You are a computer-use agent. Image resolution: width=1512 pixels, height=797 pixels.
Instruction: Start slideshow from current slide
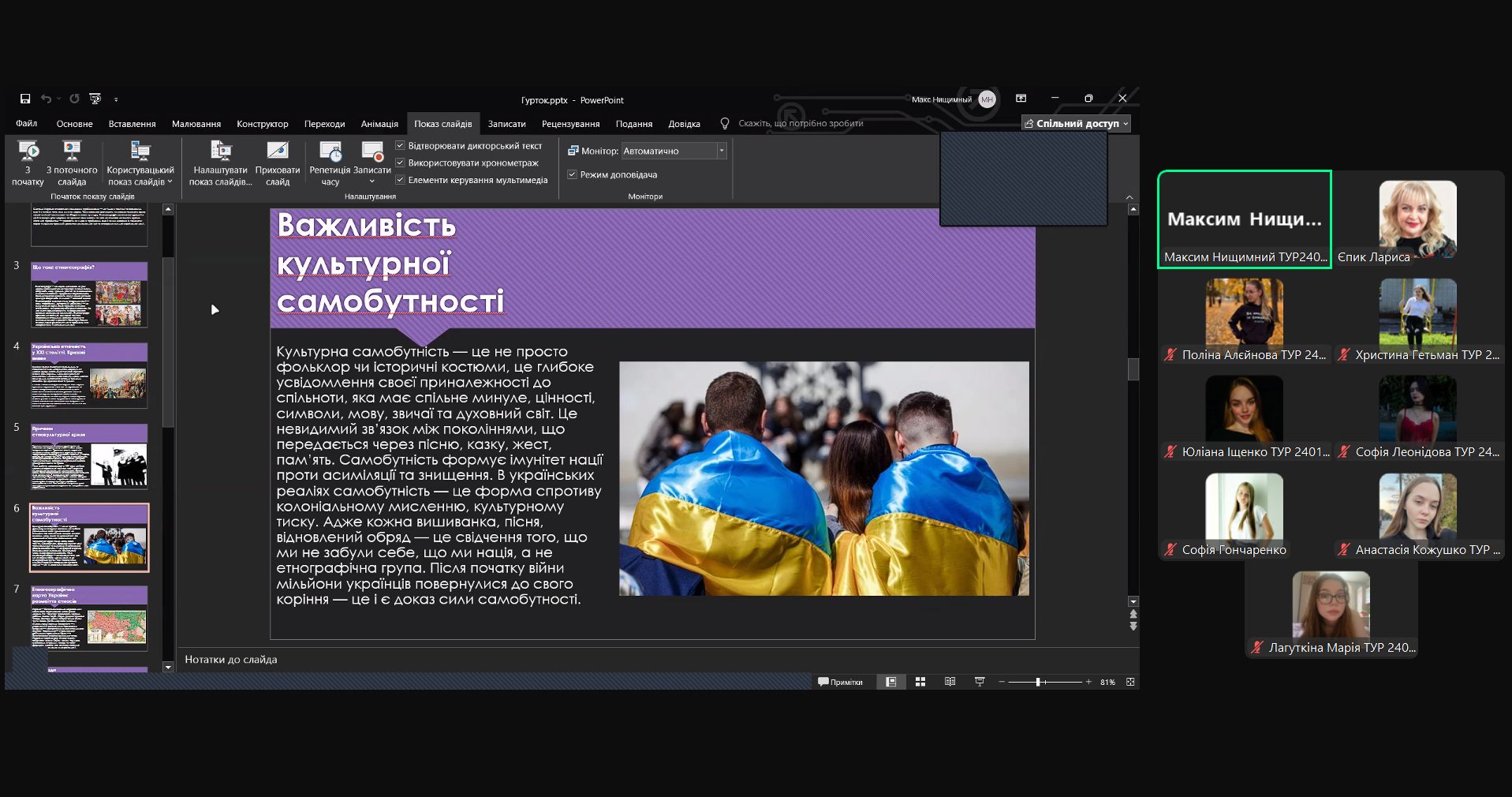[72, 152]
